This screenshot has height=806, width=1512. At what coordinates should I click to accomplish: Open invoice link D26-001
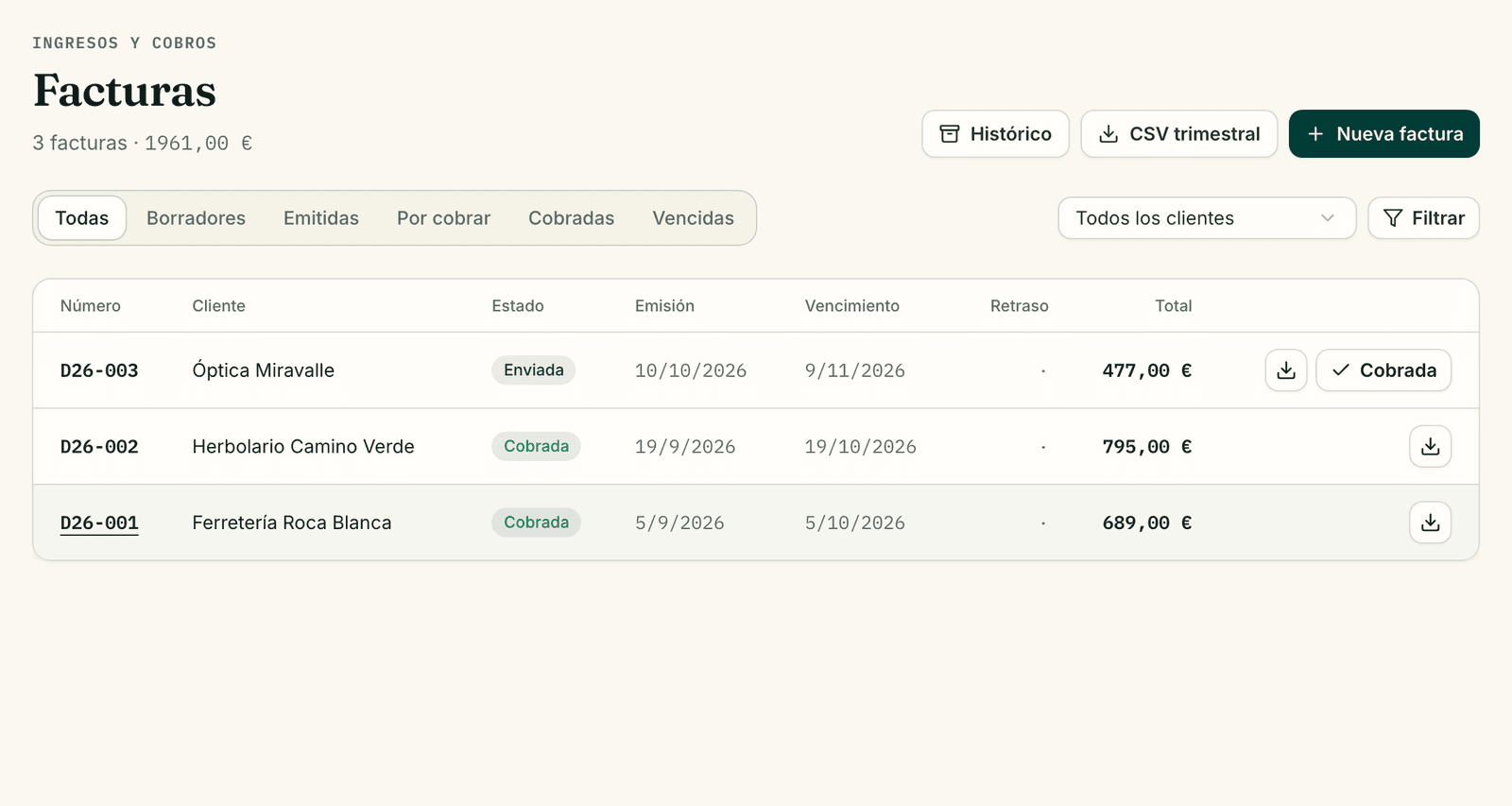(99, 523)
